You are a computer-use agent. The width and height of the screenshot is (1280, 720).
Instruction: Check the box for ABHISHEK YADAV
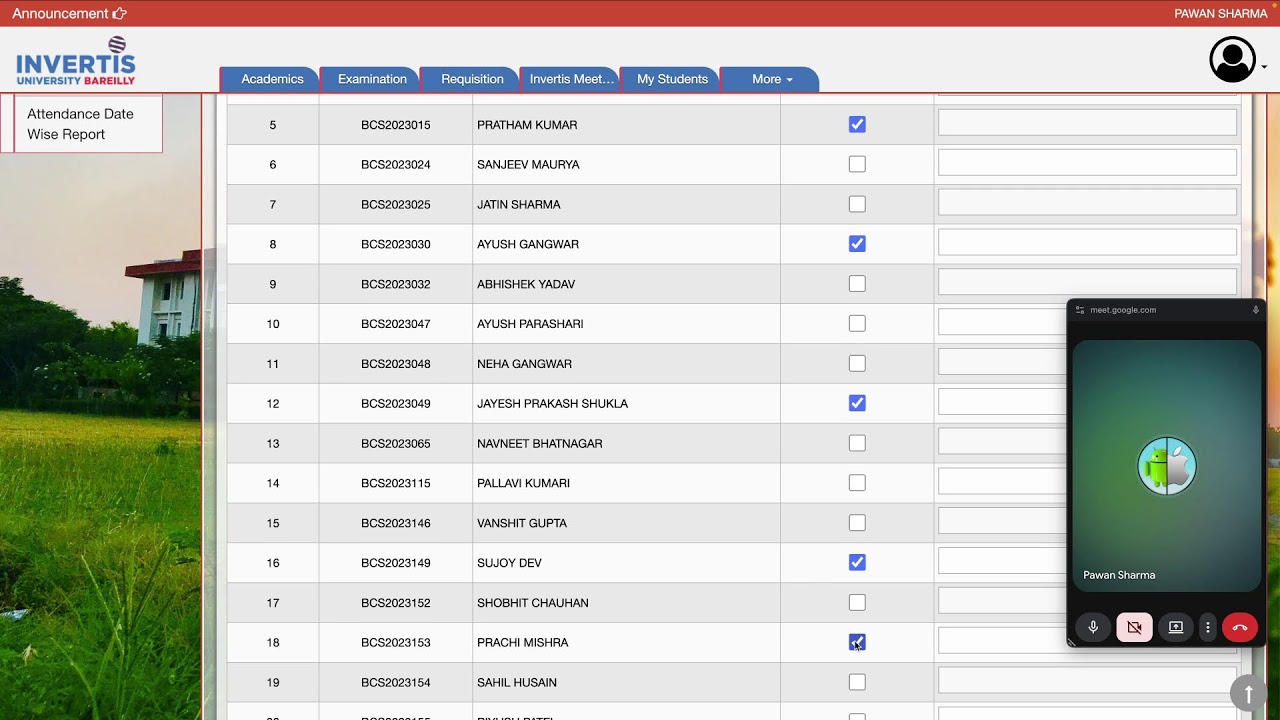pos(857,284)
